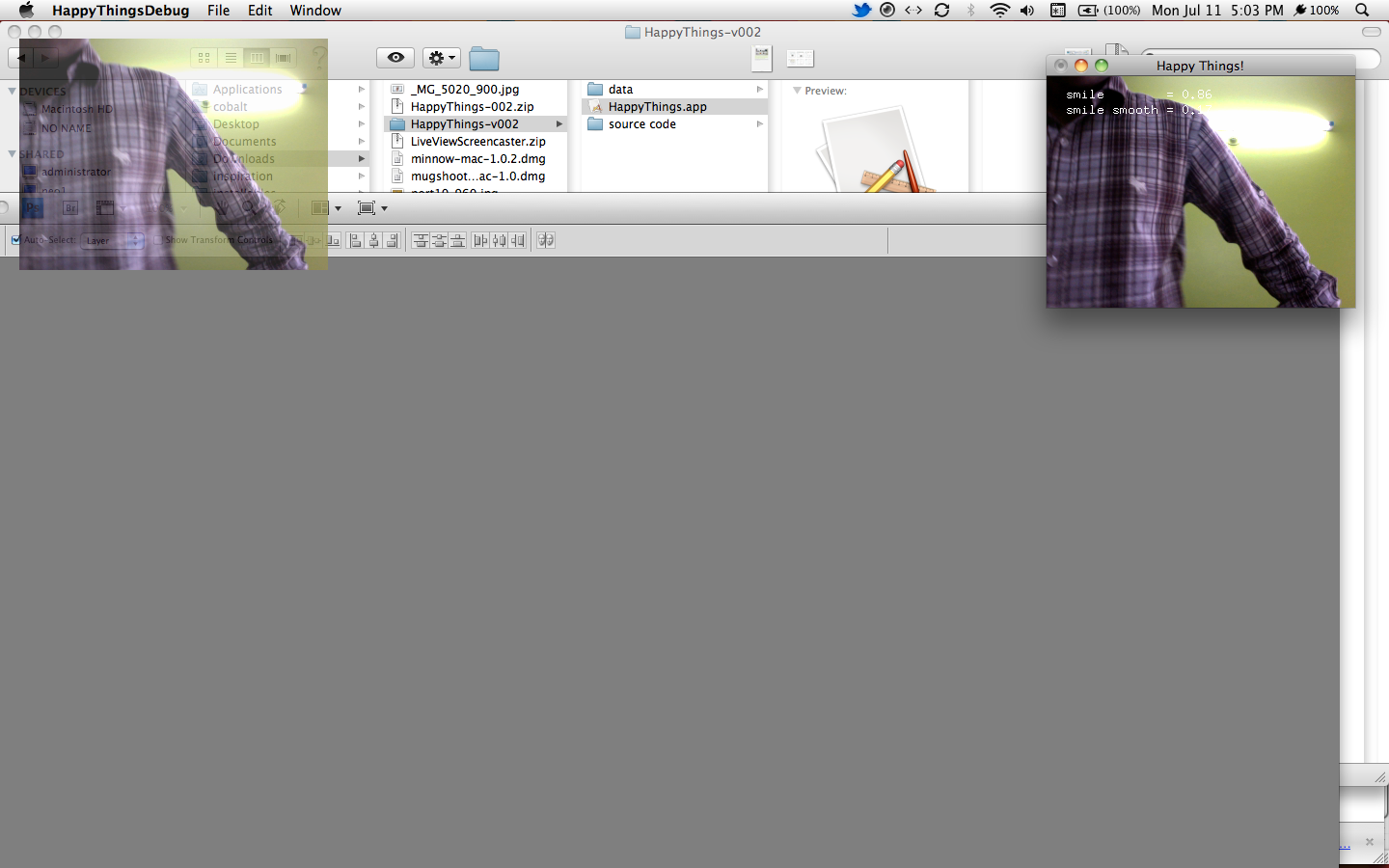Click arrow next to HappyThings-v002 folder
The image size is (1389, 868).
coord(559,124)
